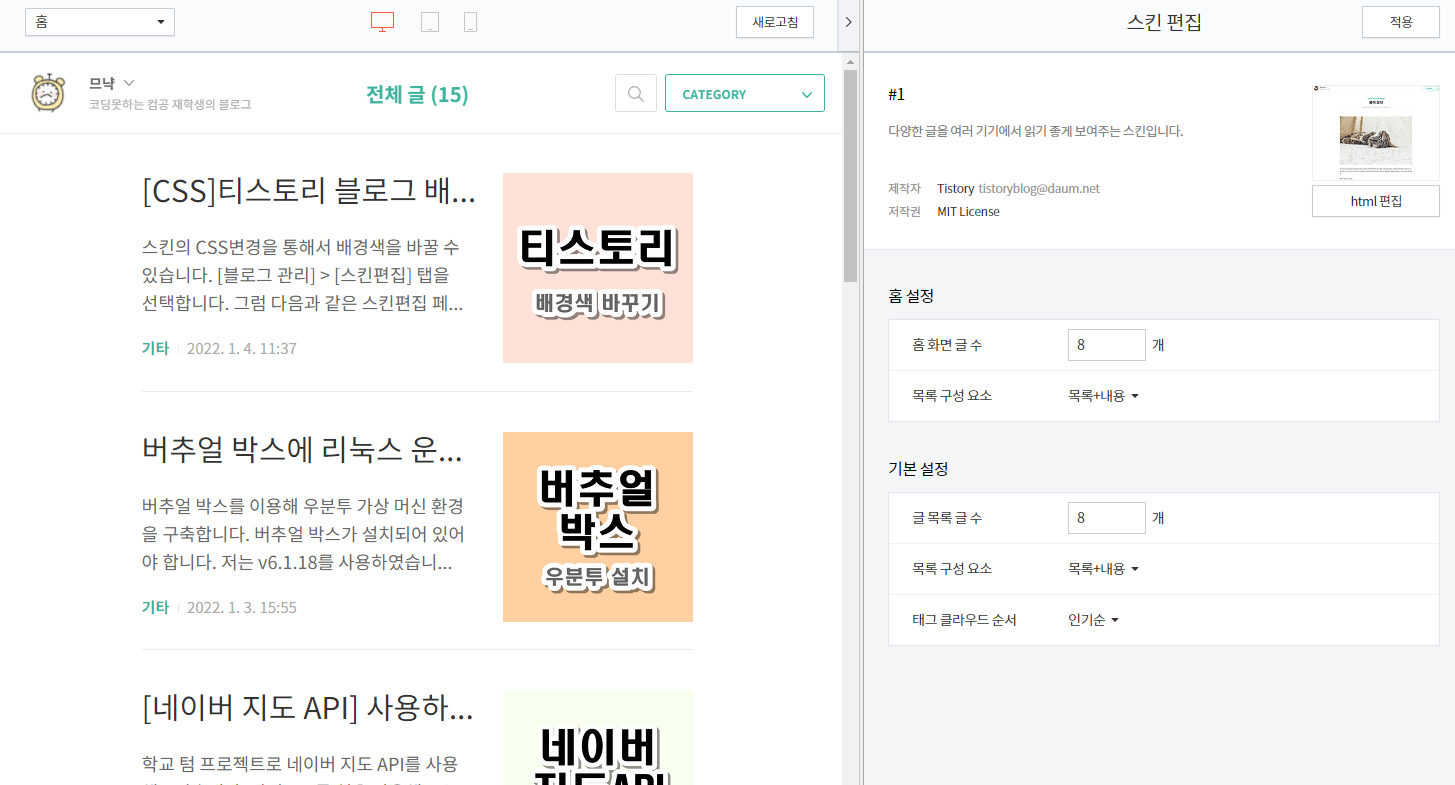Open 기본 설정 목록 구성 요소 dropdown
Viewport: 1455px width, 785px height.
(1103, 569)
